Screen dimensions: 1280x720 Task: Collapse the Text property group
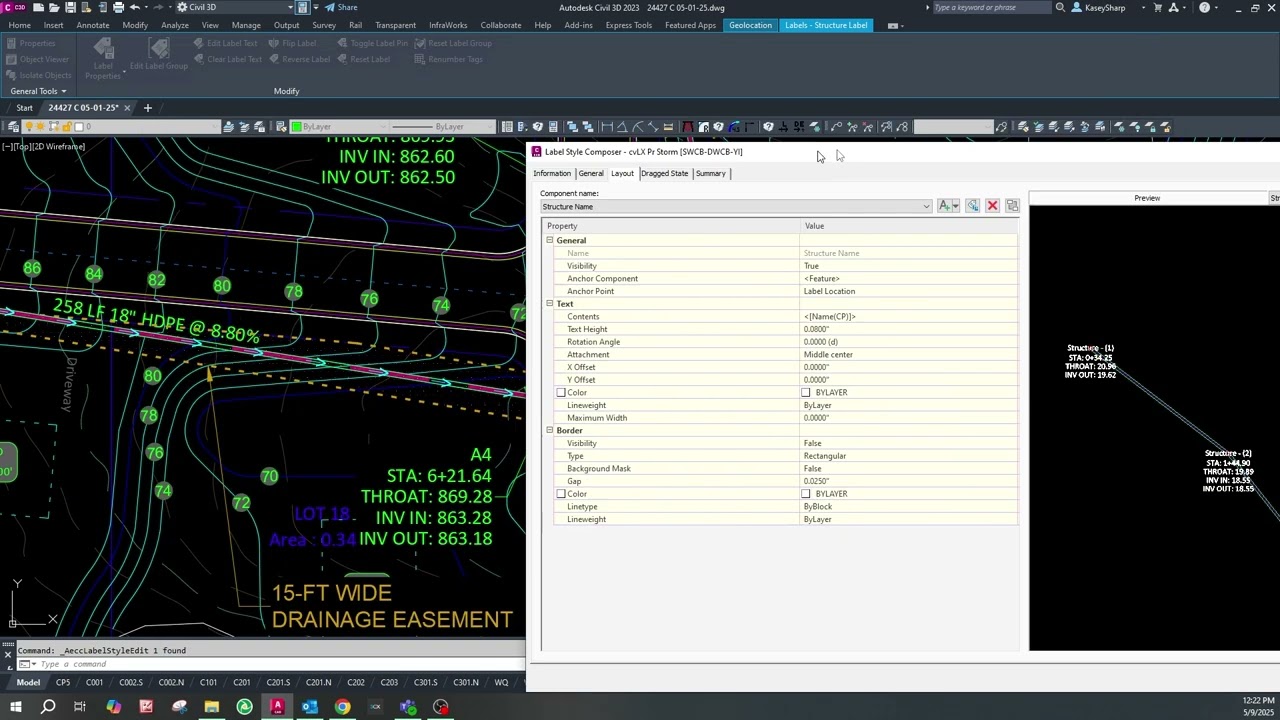pyautogui.click(x=549, y=304)
